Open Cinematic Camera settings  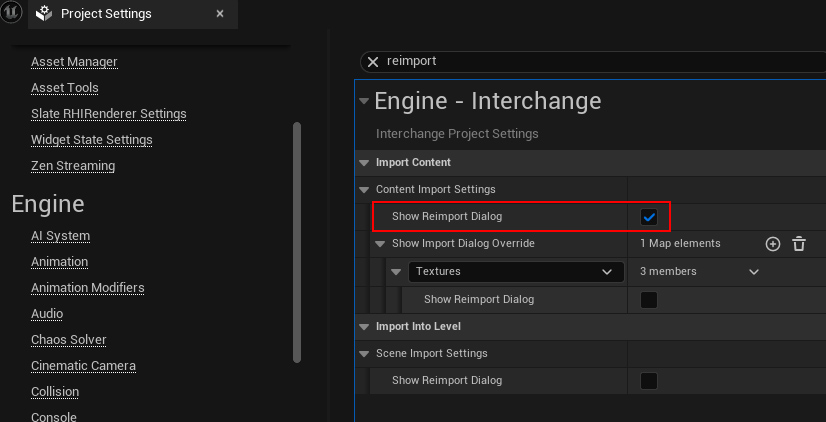click(x=83, y=366)
